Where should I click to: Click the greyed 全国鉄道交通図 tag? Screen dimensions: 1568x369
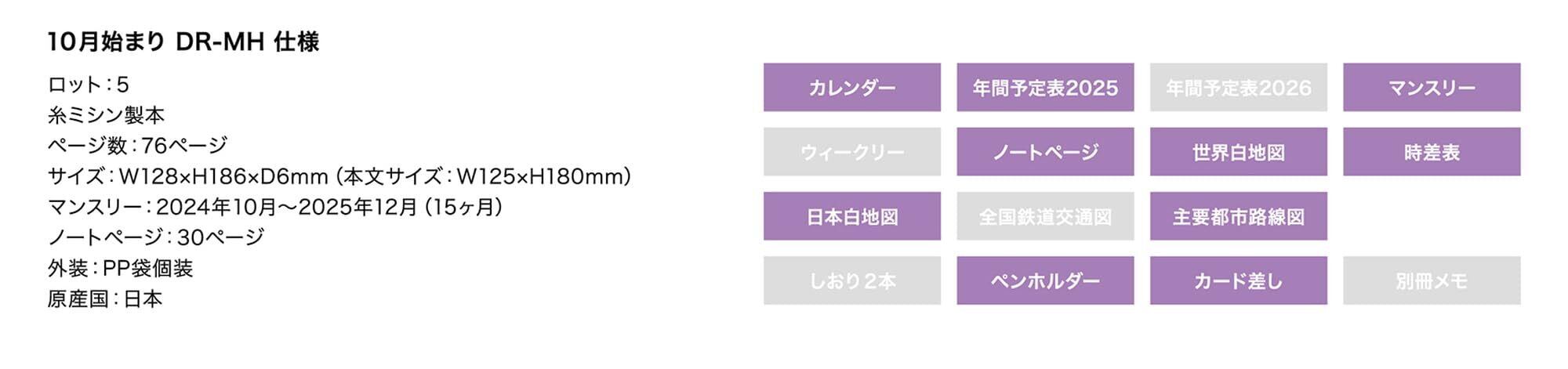pos(1044,216)
